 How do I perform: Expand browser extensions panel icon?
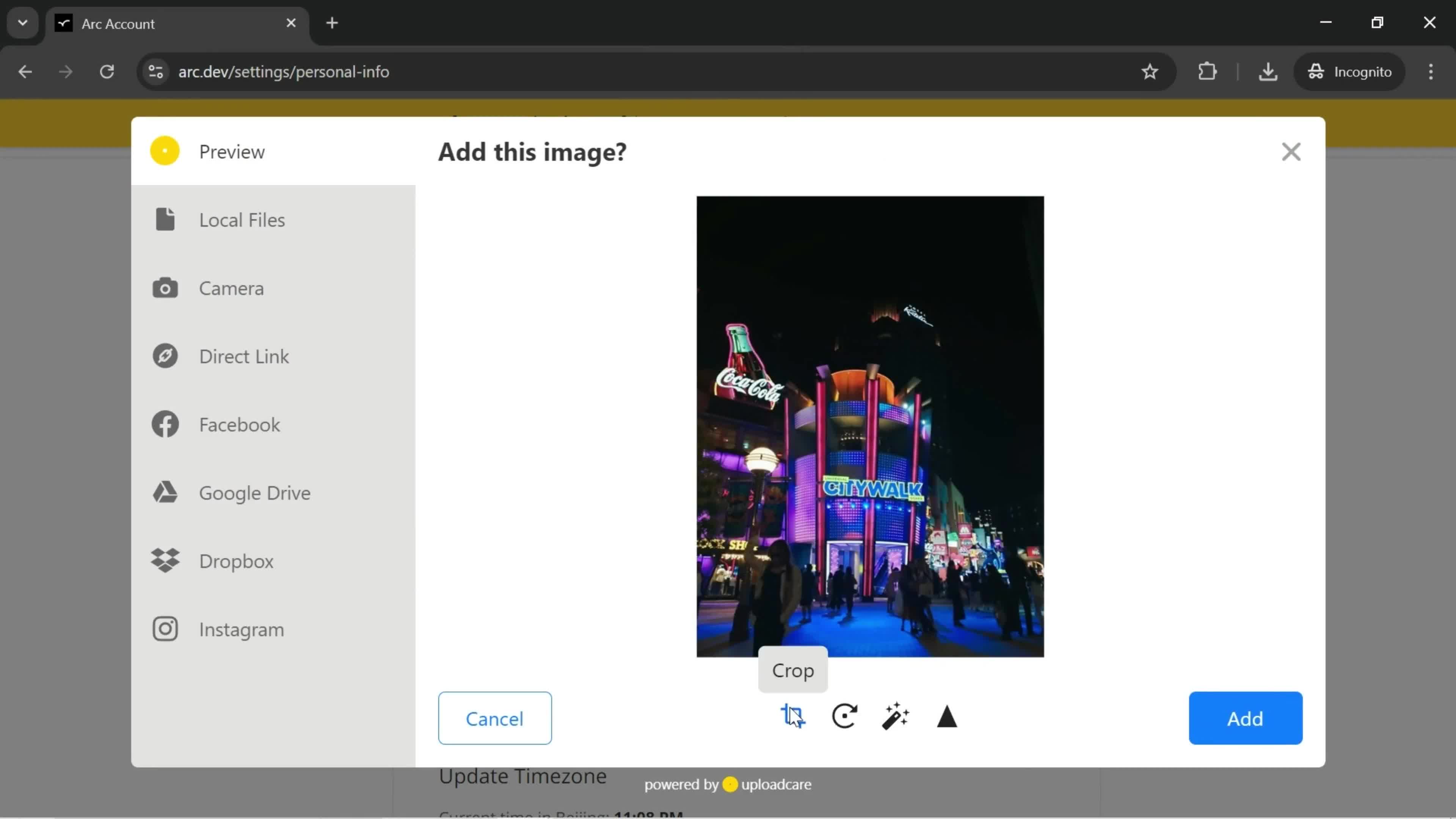tap(1208, 71)
